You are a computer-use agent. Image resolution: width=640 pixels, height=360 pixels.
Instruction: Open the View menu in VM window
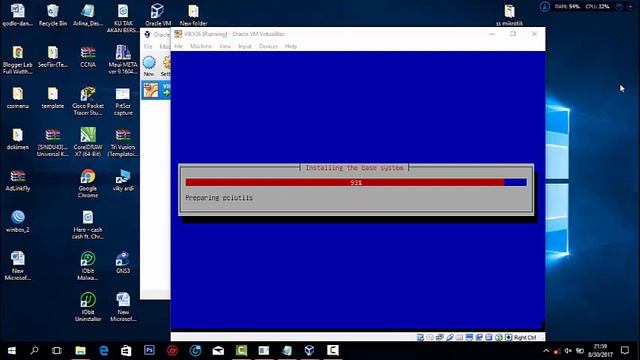[225, 47]
